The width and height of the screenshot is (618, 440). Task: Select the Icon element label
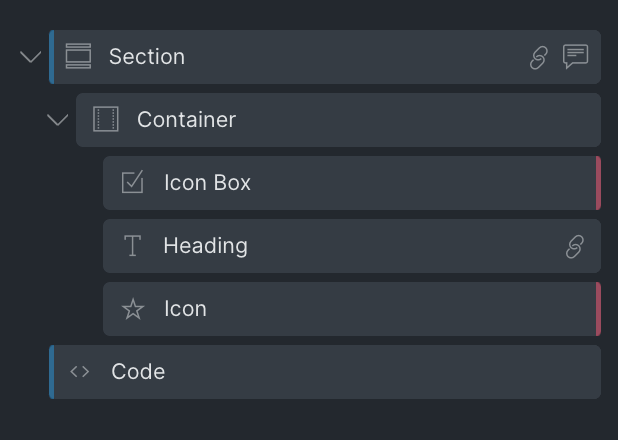pyautogui.click(x=185, y=309)
